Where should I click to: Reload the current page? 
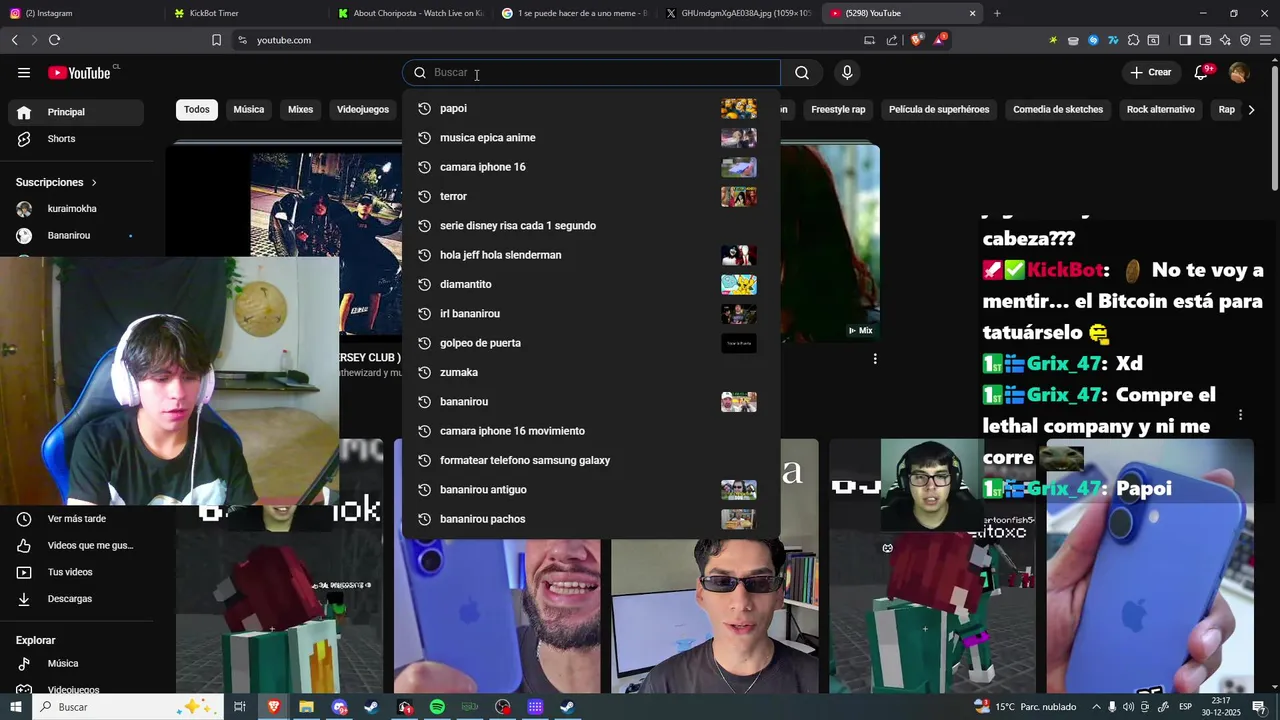tap(54, 40)
